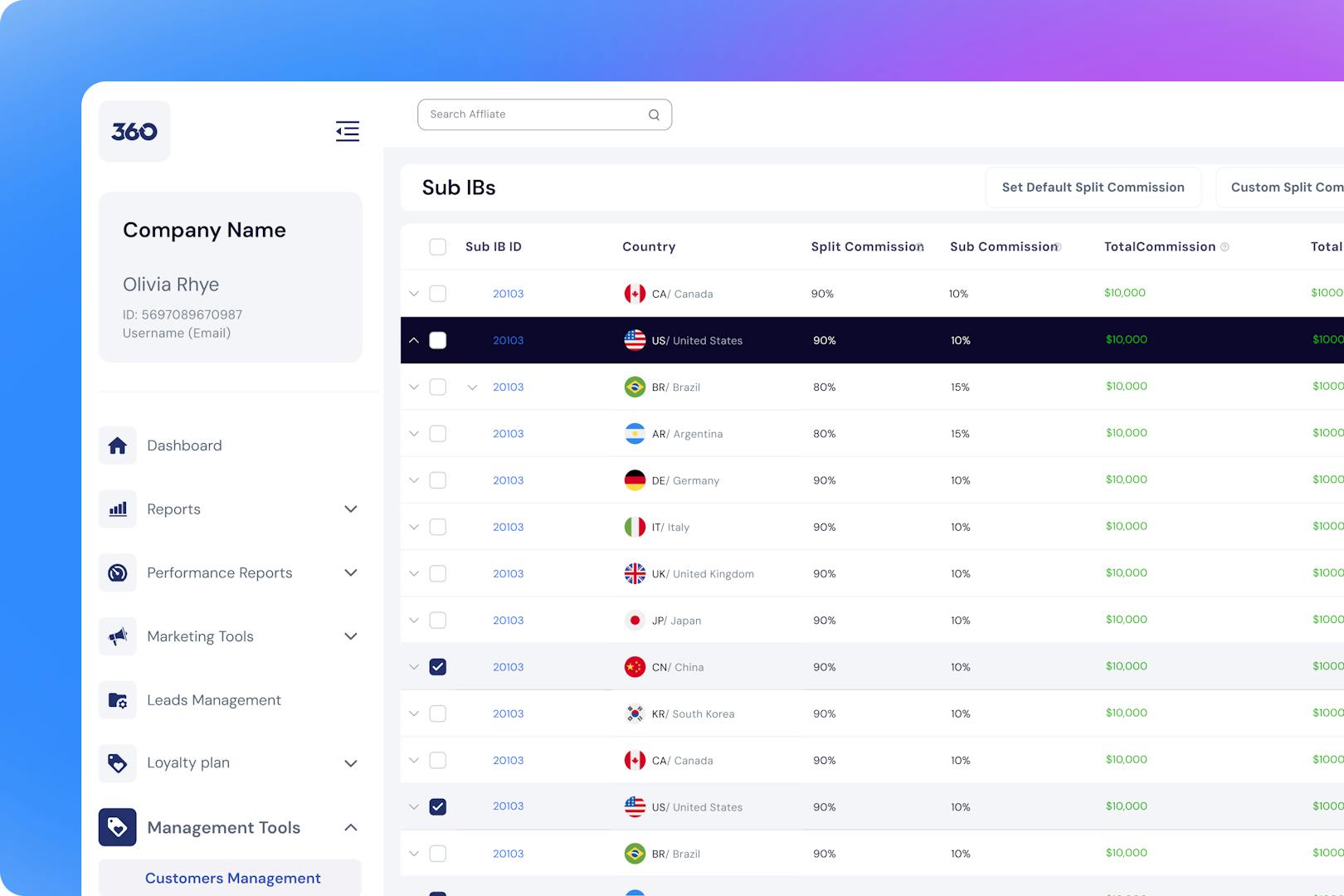Click the United Kingdom flag icon

[x=635, y=573]
